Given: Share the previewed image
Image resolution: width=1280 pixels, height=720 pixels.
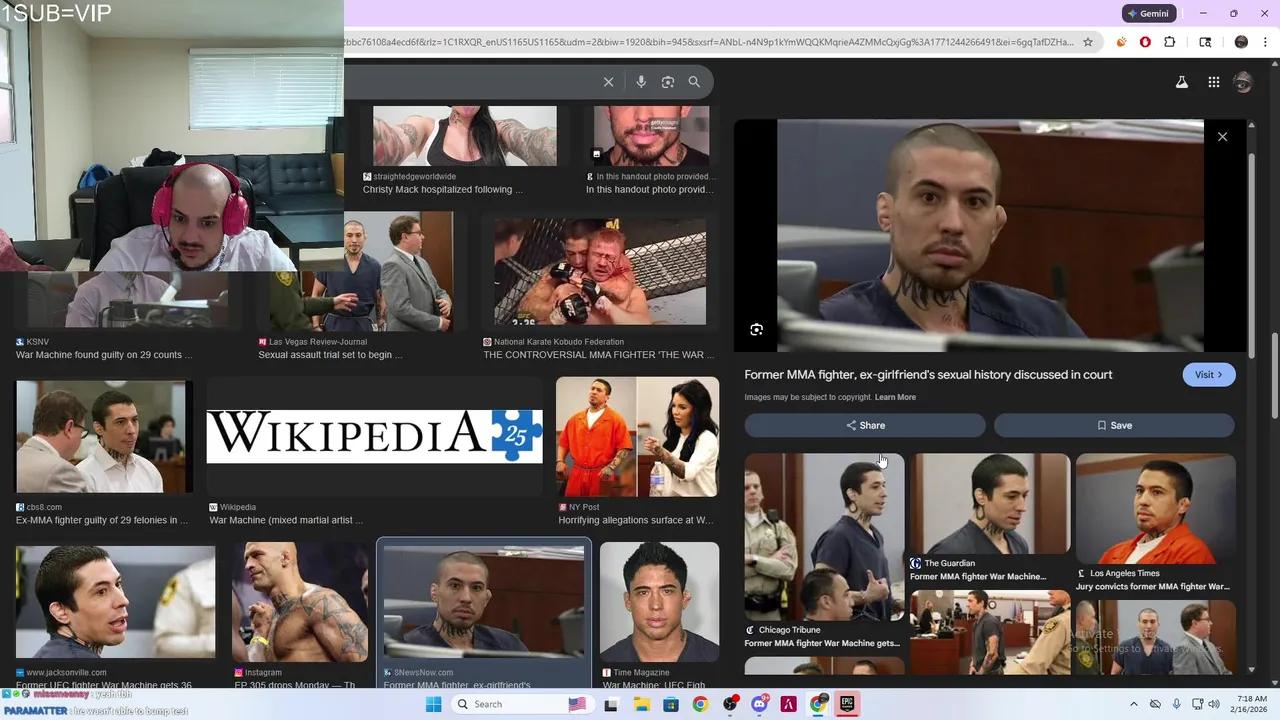Looking at the screenshot, I should [865, 425].
